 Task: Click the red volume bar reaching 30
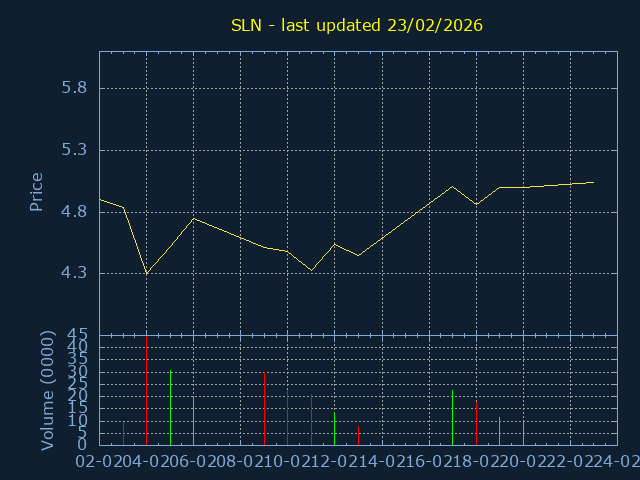point(264,408)
